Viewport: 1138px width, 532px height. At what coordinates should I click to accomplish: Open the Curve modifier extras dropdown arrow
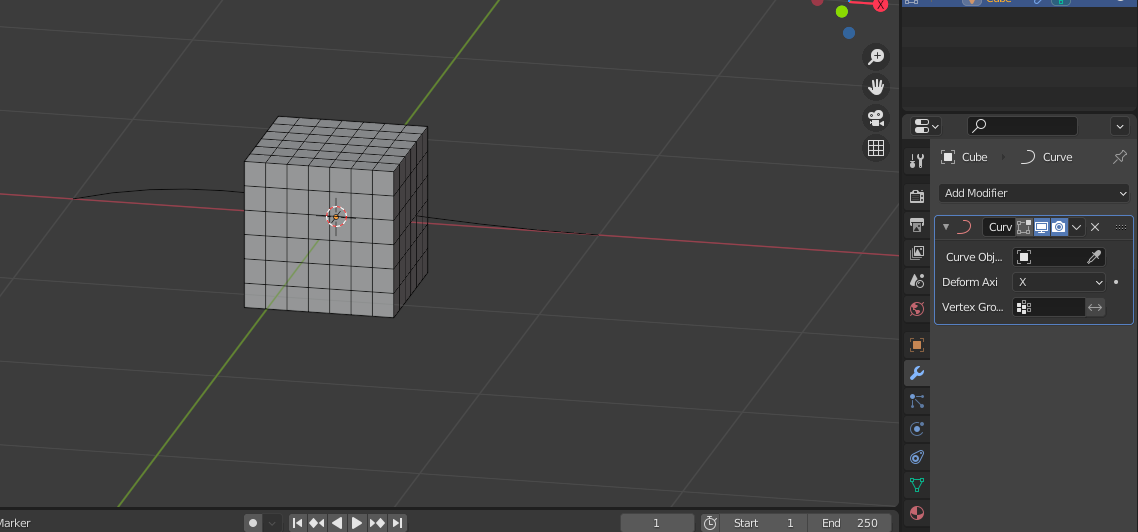(1077, 227)
